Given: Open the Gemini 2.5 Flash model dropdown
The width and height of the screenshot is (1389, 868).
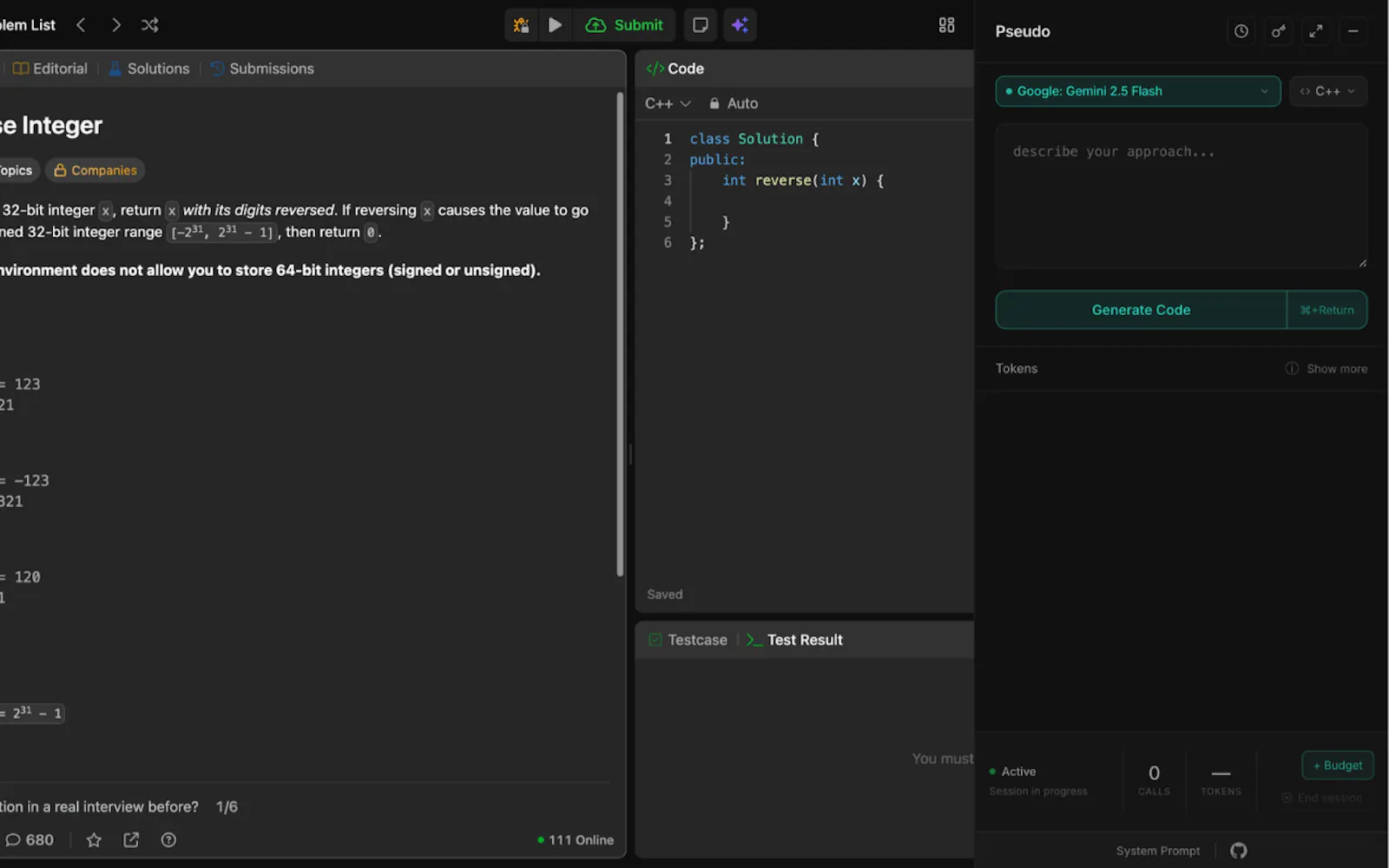Looking at the screenshot, I should [1138, 91].
